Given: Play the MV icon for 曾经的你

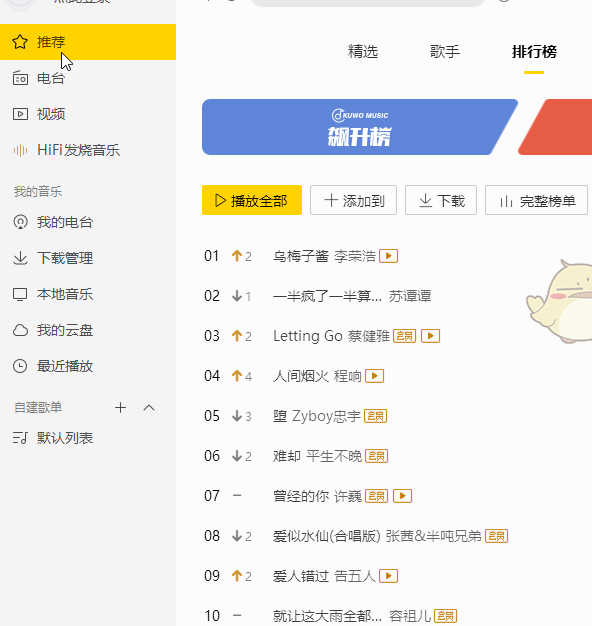Looking at the screenshot, I should 402,496.
